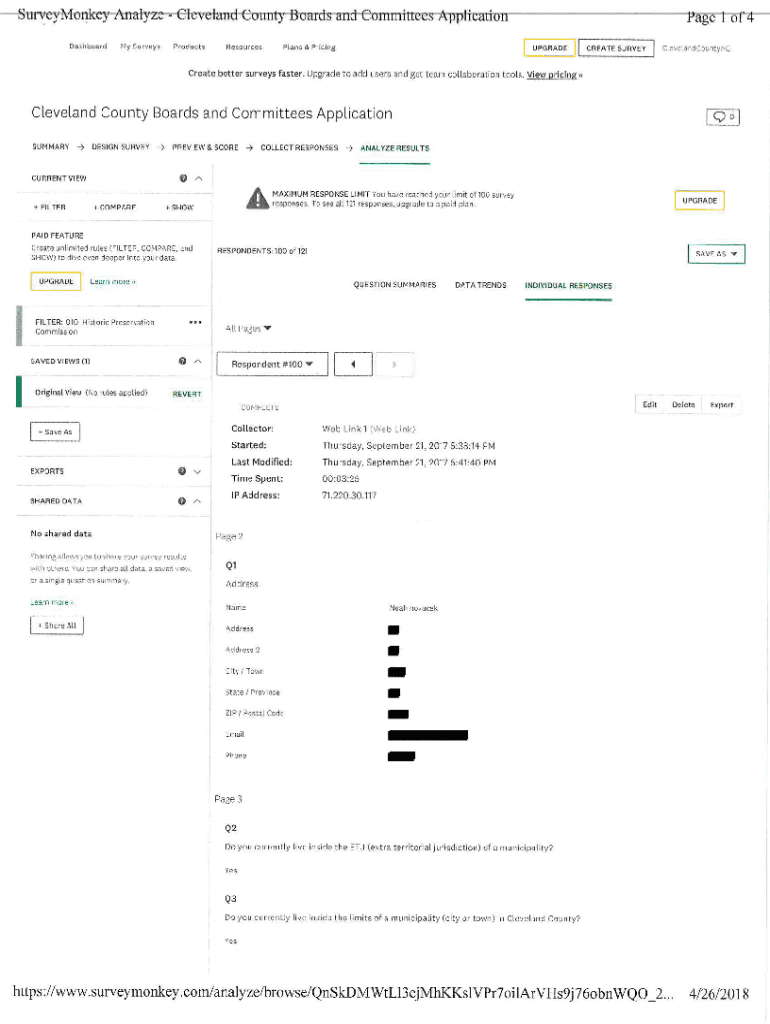The height and width of the screenshot is (1024, 770).
Task: Click the Current View help icon
Action: (183, 178)
